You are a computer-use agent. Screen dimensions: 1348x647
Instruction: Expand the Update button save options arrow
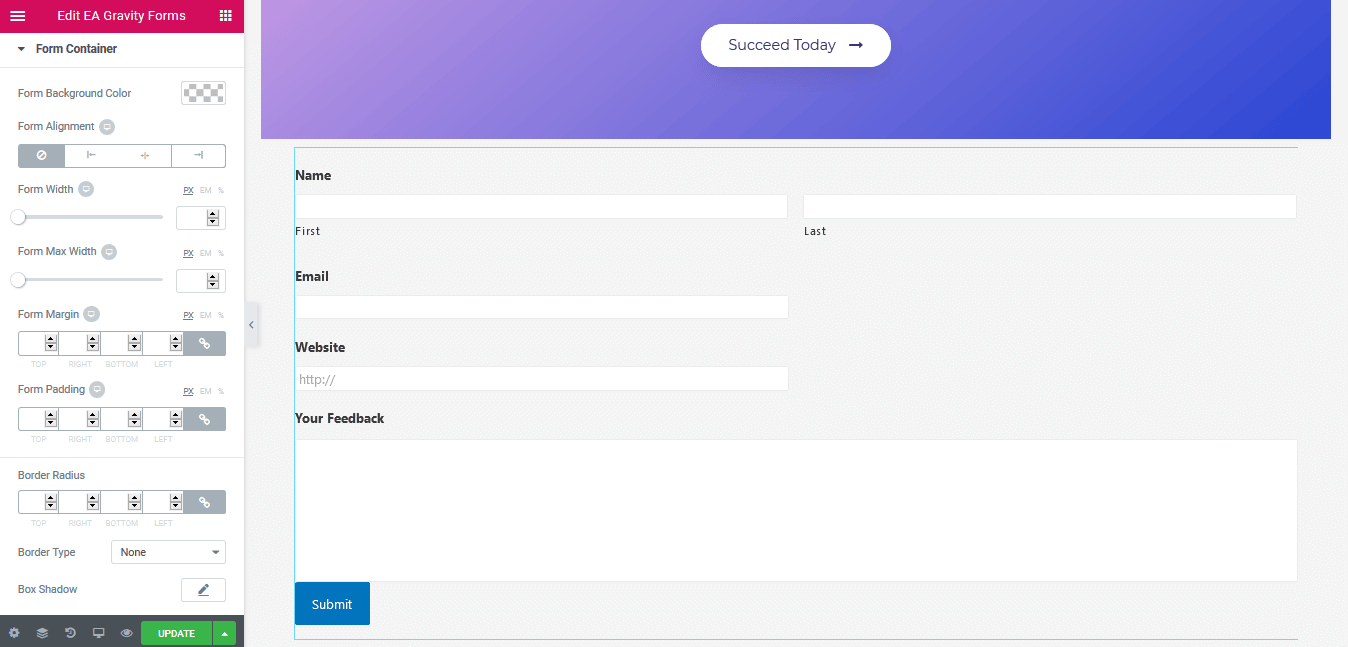[x=225, y=633]
